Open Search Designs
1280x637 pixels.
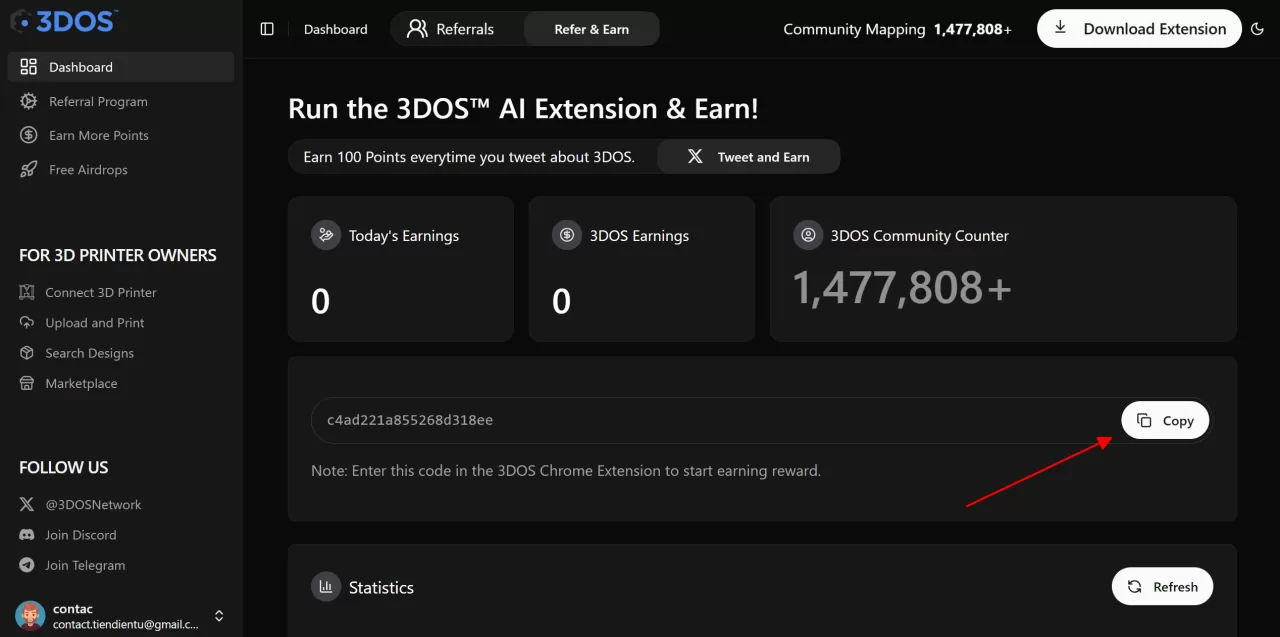pyautogui.click(x=89, y=353)
